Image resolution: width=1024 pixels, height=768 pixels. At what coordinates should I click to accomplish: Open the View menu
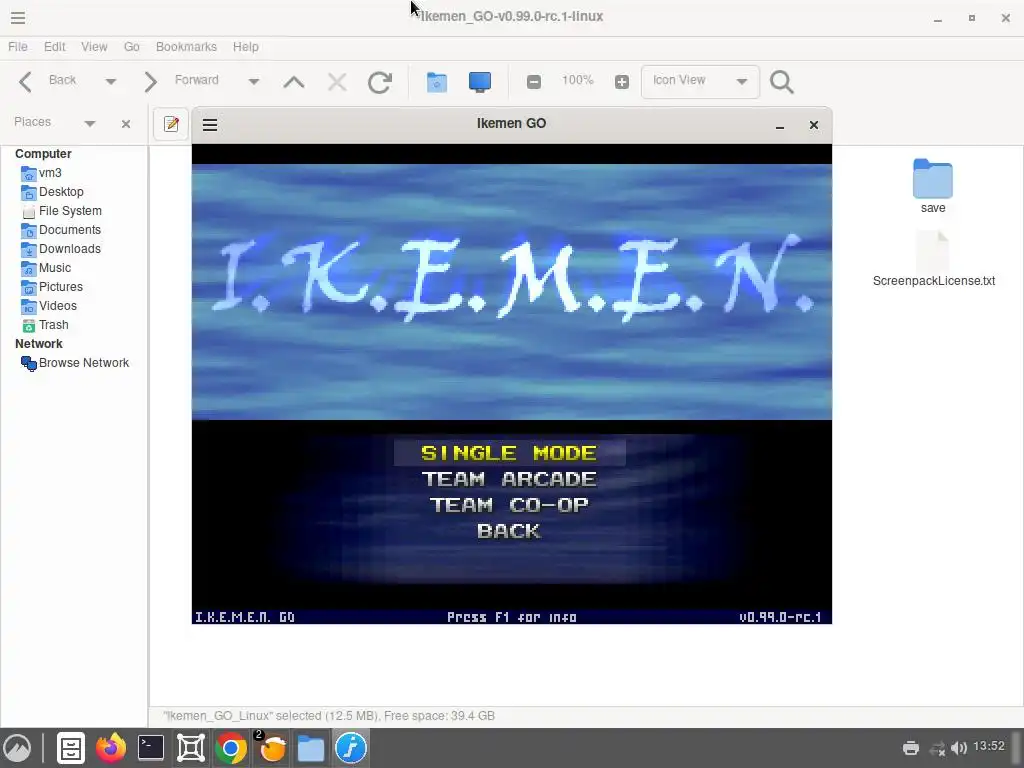pos(94,47)
